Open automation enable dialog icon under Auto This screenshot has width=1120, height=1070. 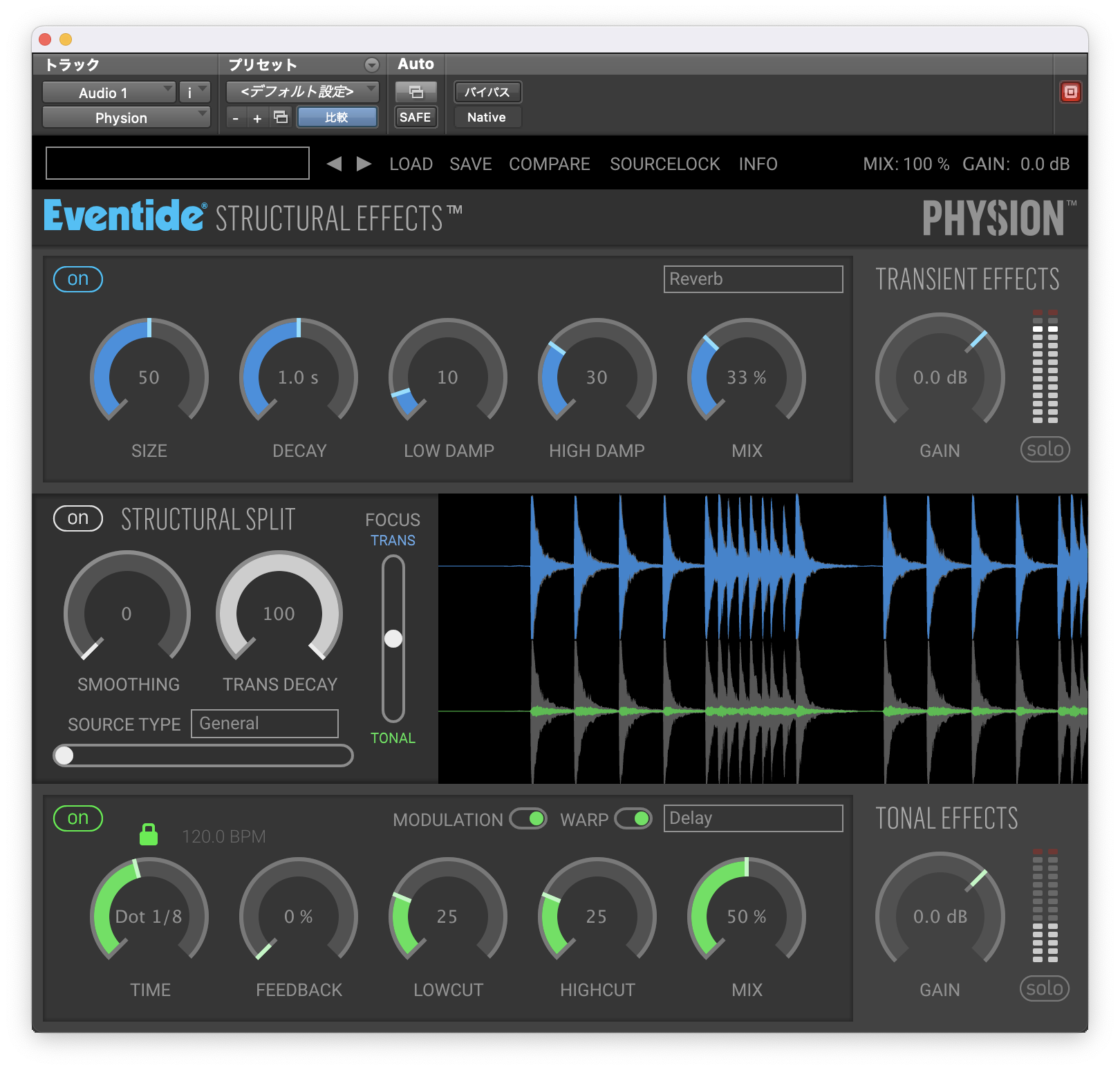point(416,92)
